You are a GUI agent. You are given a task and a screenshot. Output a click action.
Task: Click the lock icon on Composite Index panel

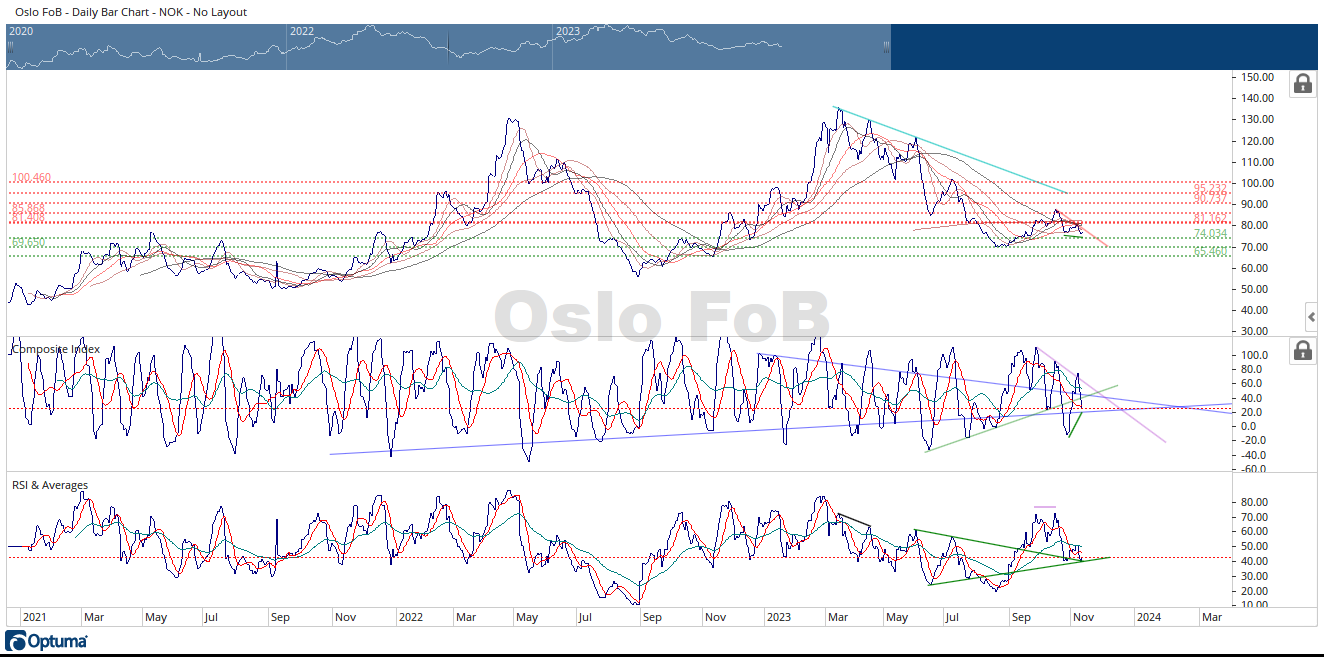tap(1303, 350)
